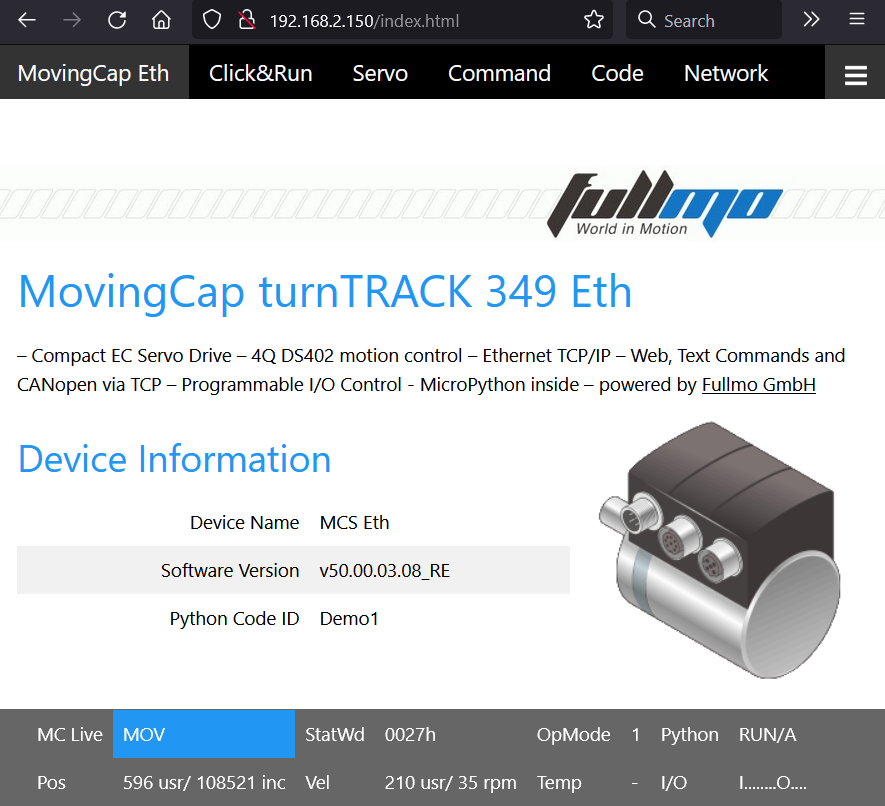The height and width of the screenshot is (806, 885).
Task: Open the Click&Run page
Action: (x=260, y=73)
